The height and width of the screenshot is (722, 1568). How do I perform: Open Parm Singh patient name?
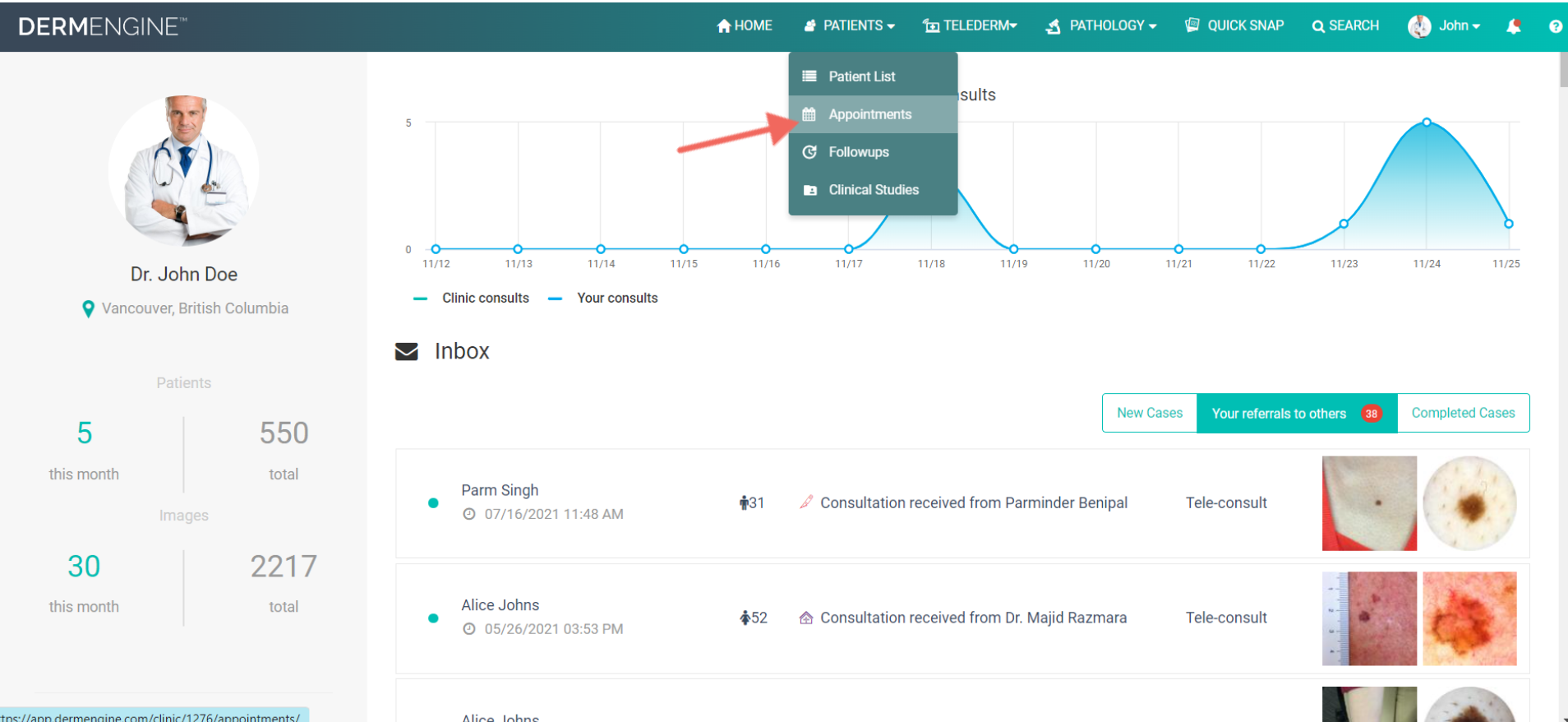click(x=500, y=490)
